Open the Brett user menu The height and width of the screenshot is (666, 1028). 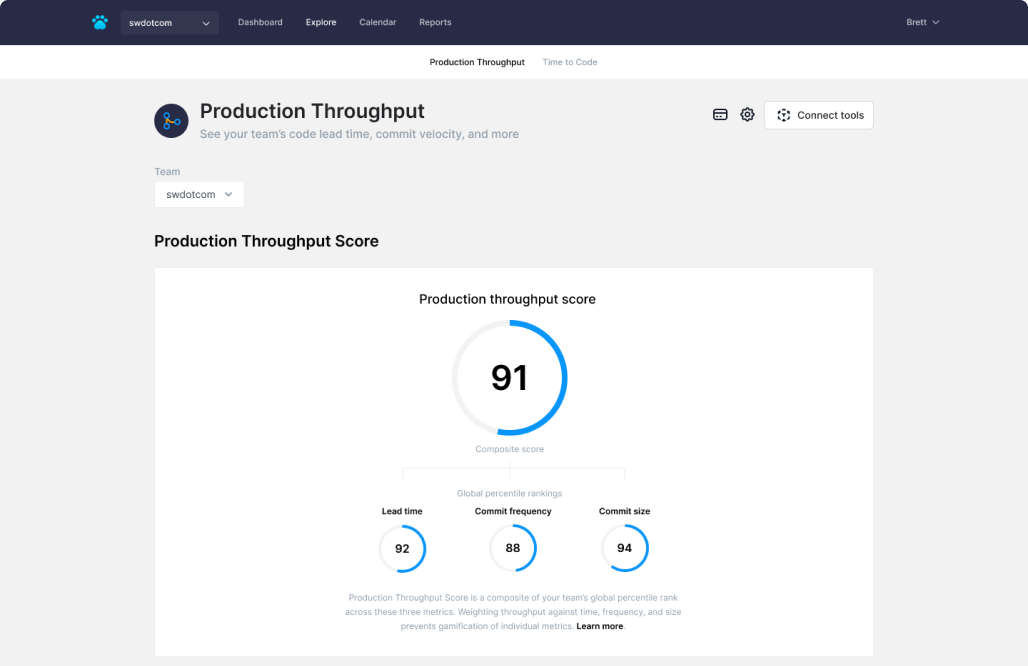(x=922, y=22)
